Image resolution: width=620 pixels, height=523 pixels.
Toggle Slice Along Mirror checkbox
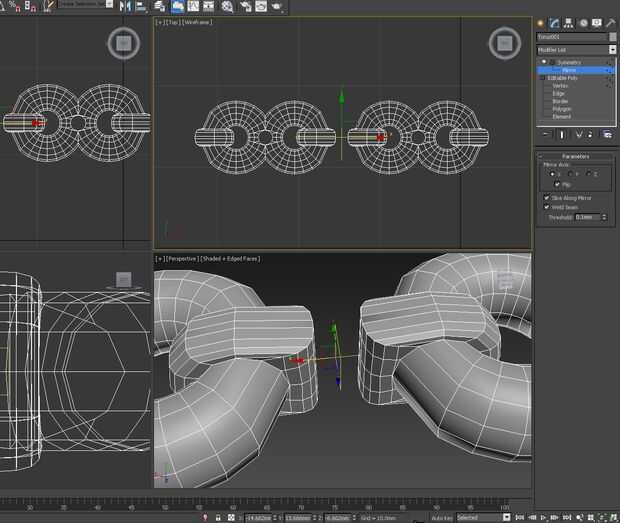pyautogui.click(x=546, y=198)
